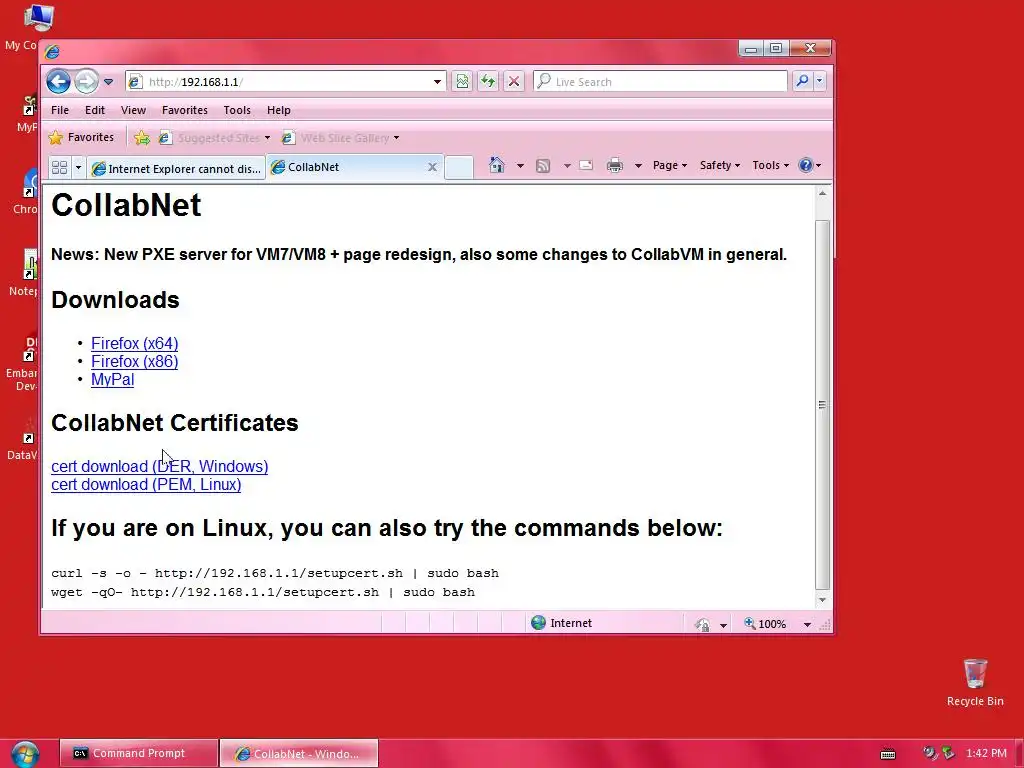Click the on-screen keyboard tray icon
The width and height of the screenshot is (1024, 768).
point(888,754)
